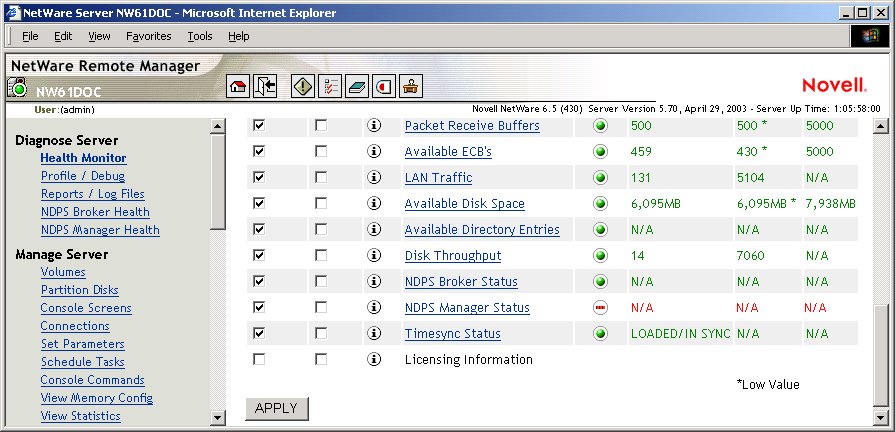
Task: Check second checkbox in NDPS Manager Status row
Action: [321, 308]
